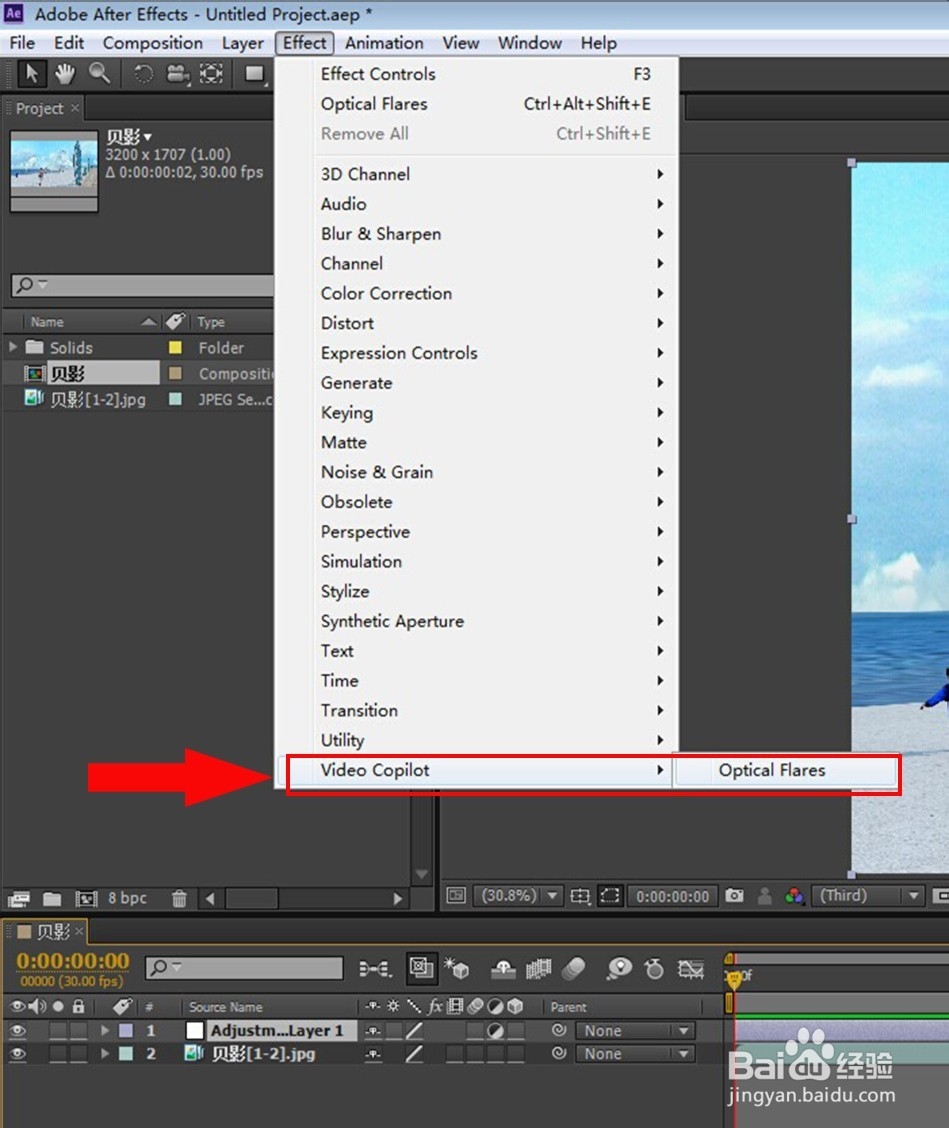This screenshot has width=949, height=1128.
Task: Toggle shy switch for Adjustment Layer 1
Action: click(x=373, y=1031)
